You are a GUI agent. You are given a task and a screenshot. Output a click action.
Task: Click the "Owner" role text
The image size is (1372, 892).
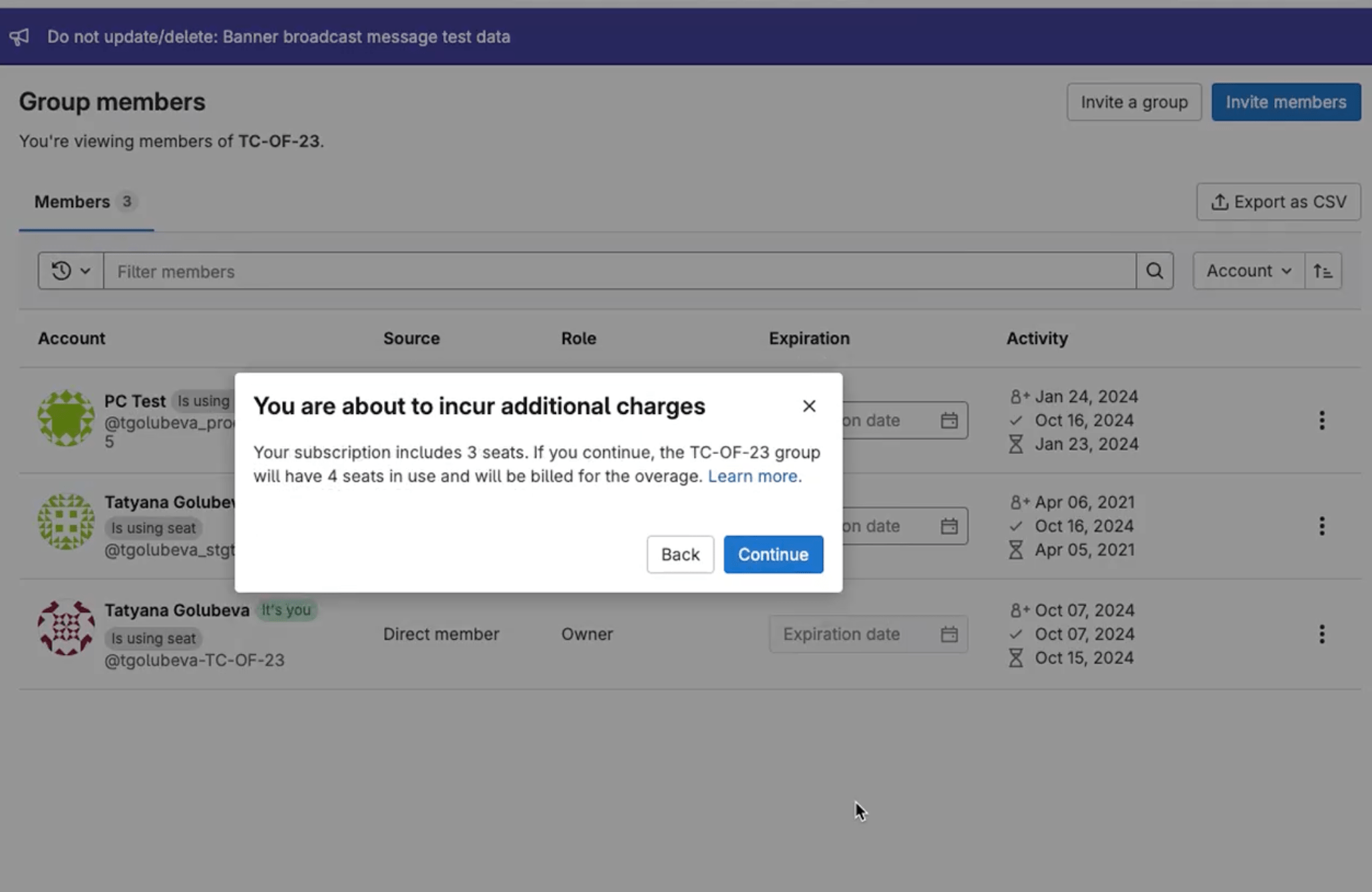[x=587, y=634]
